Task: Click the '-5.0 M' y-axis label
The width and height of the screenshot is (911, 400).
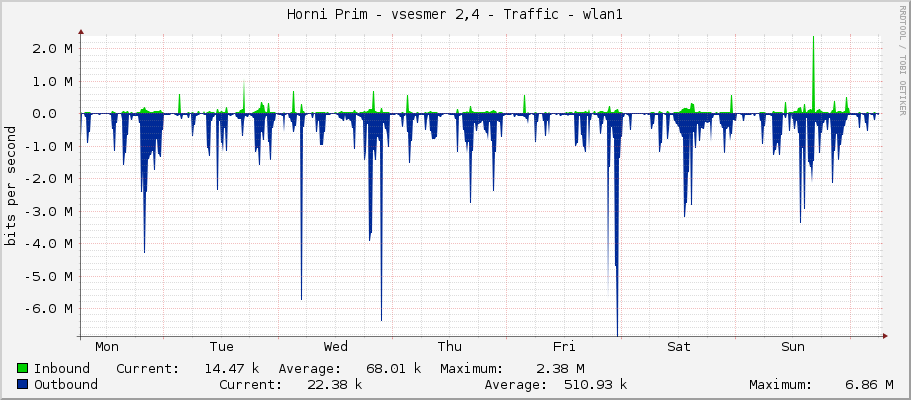Action: pos(49,276)
